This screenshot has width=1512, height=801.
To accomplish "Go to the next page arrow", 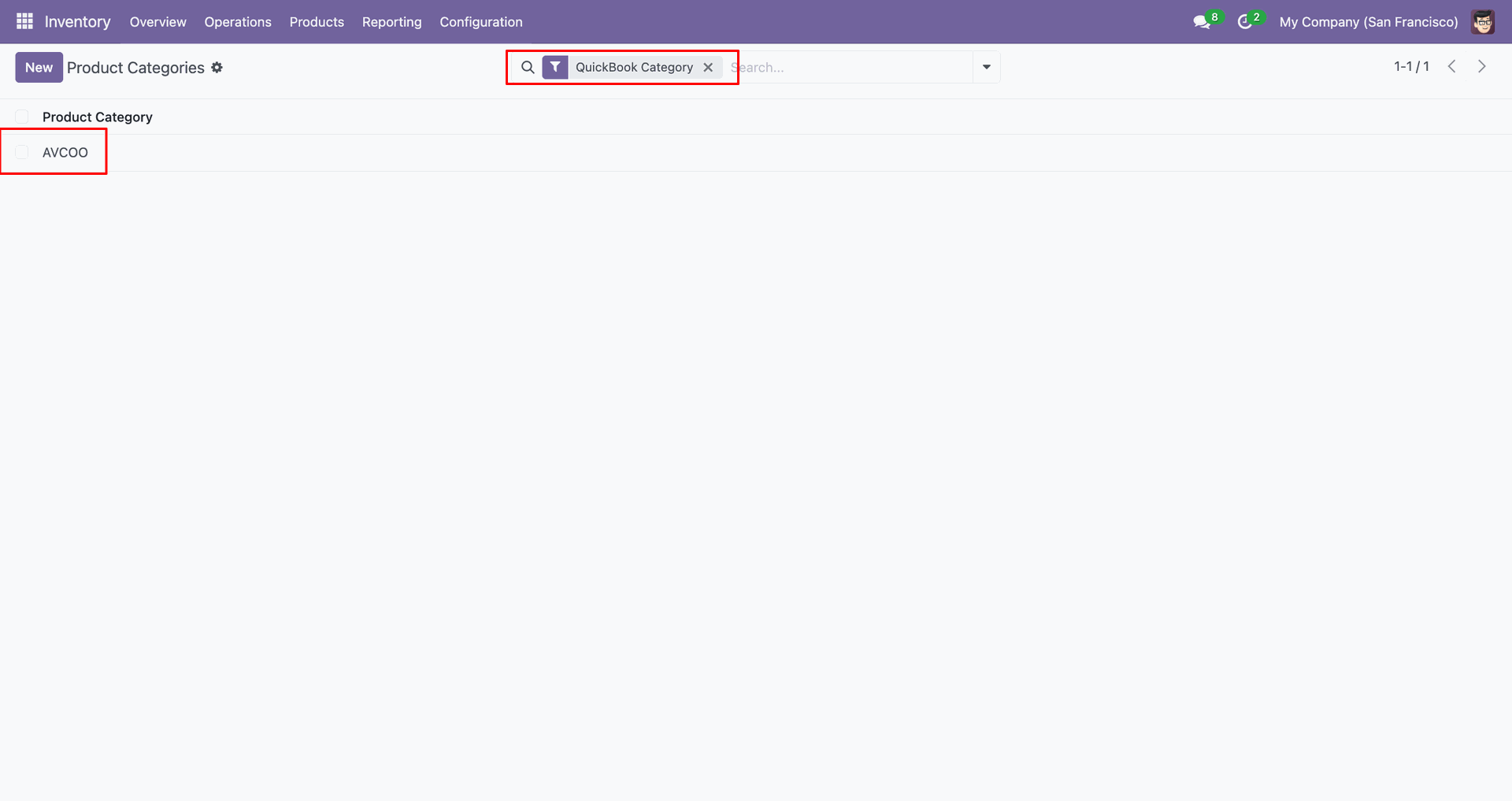I will point(1482,66).
